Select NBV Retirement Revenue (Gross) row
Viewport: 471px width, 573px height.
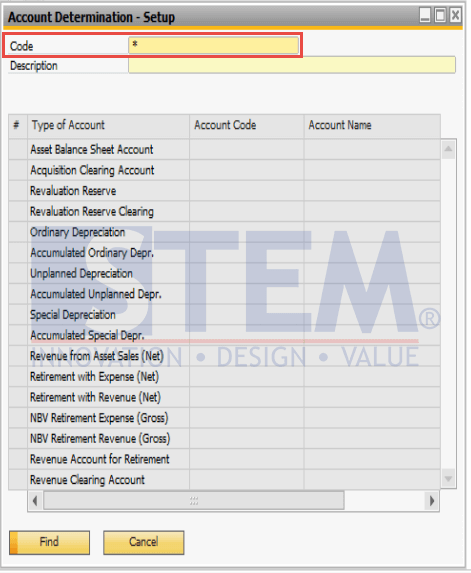[224, 439]
